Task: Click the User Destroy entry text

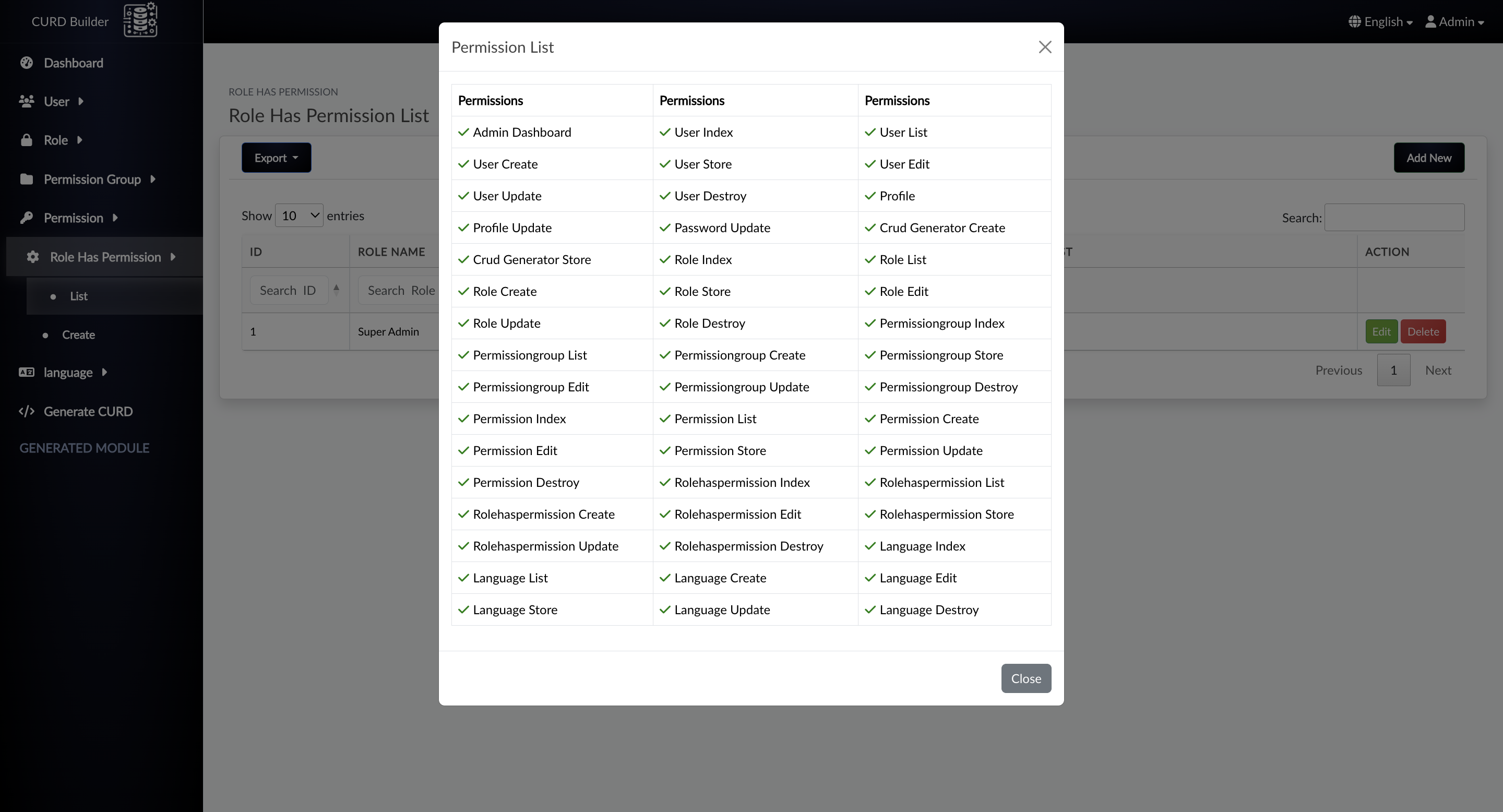Action: point(710,196)
